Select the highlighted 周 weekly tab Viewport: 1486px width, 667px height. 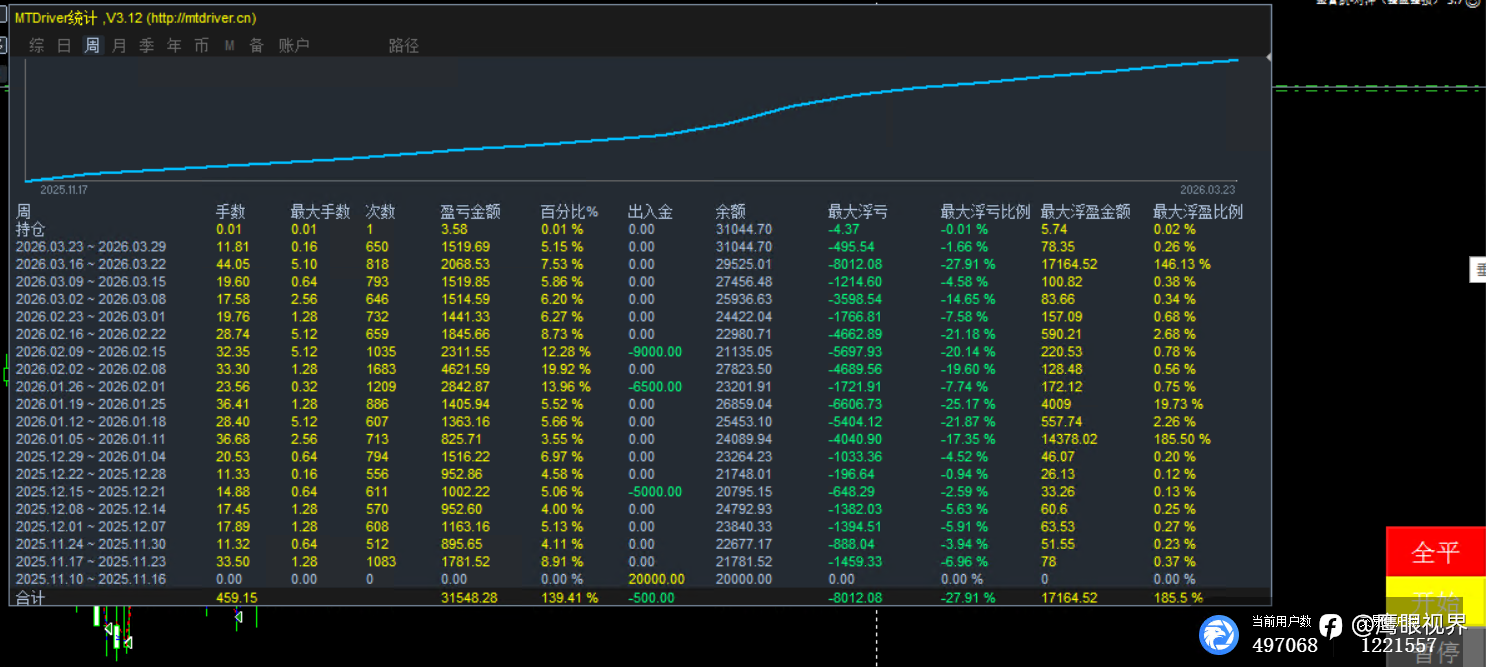92,45
